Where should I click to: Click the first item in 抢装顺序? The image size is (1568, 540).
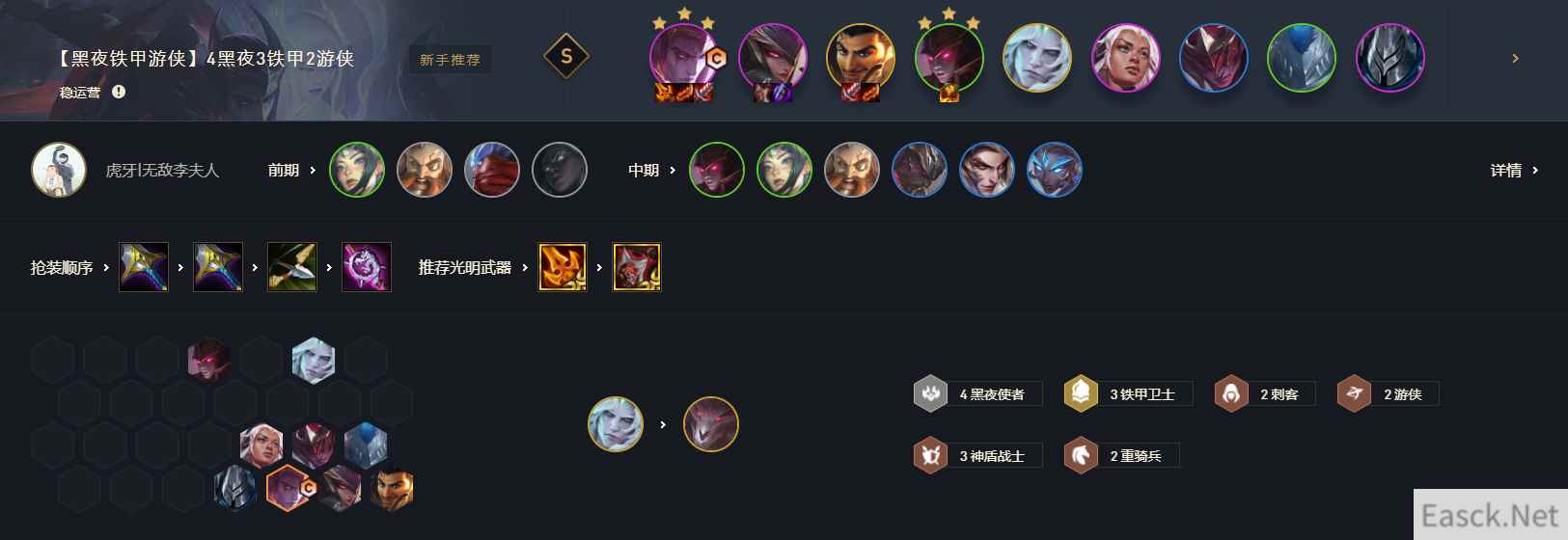coord(144,267)
